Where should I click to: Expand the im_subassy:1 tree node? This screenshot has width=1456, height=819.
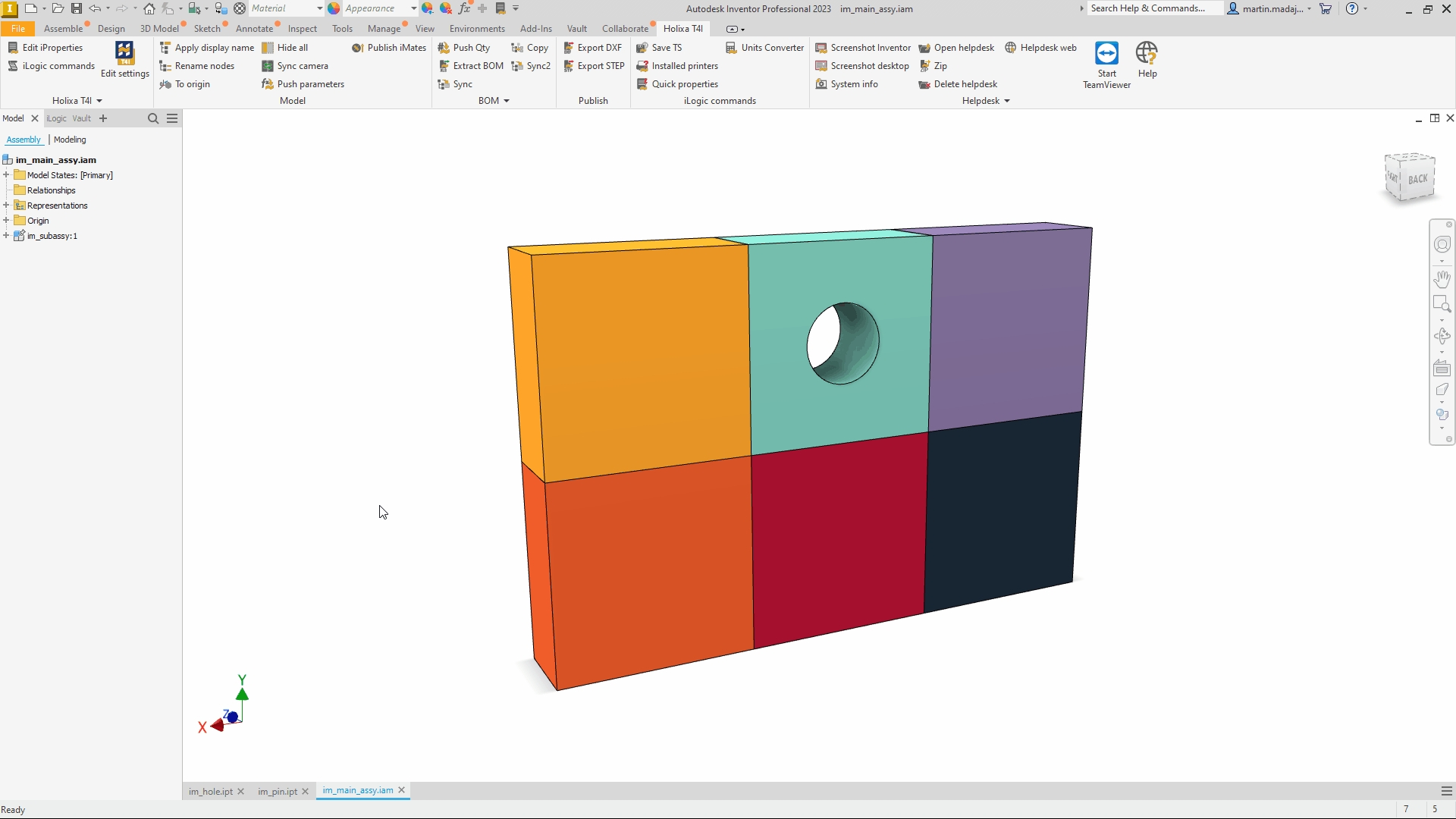[6, 236]
